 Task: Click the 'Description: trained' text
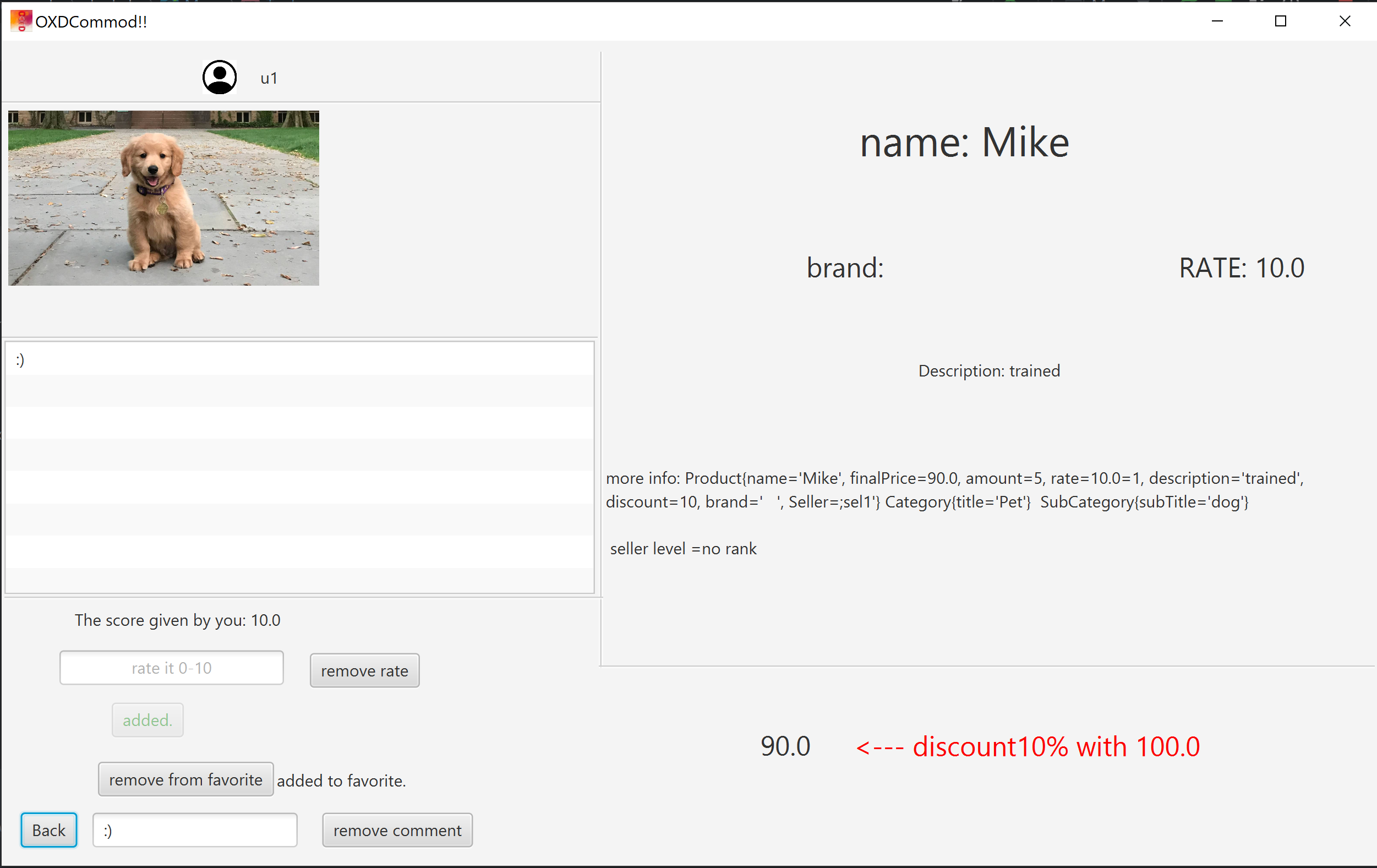click(x=988, y=370)
